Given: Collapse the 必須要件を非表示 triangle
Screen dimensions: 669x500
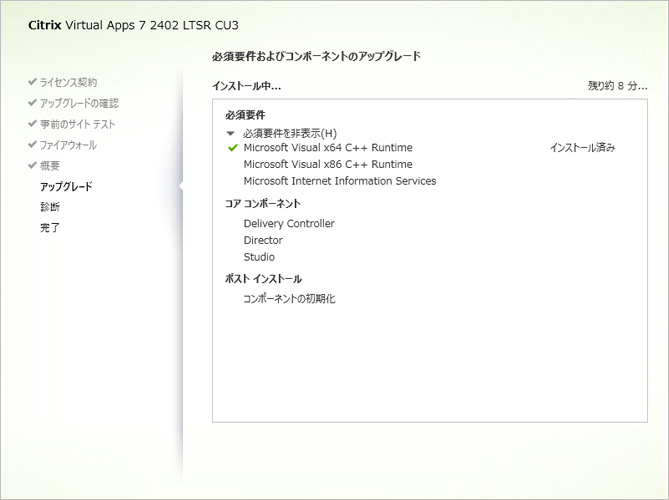Looking at the screenshot, I should click(231, 133).
